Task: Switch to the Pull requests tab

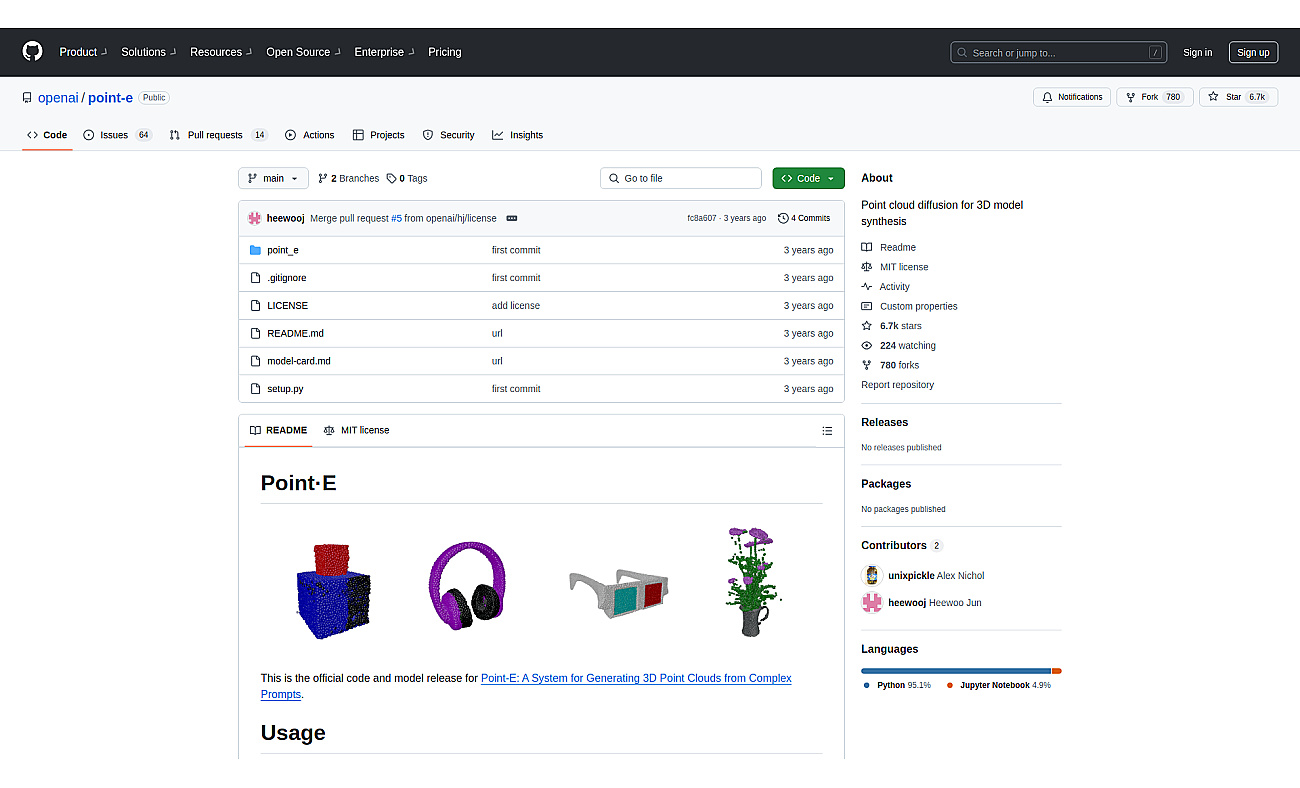Action: 218,135
